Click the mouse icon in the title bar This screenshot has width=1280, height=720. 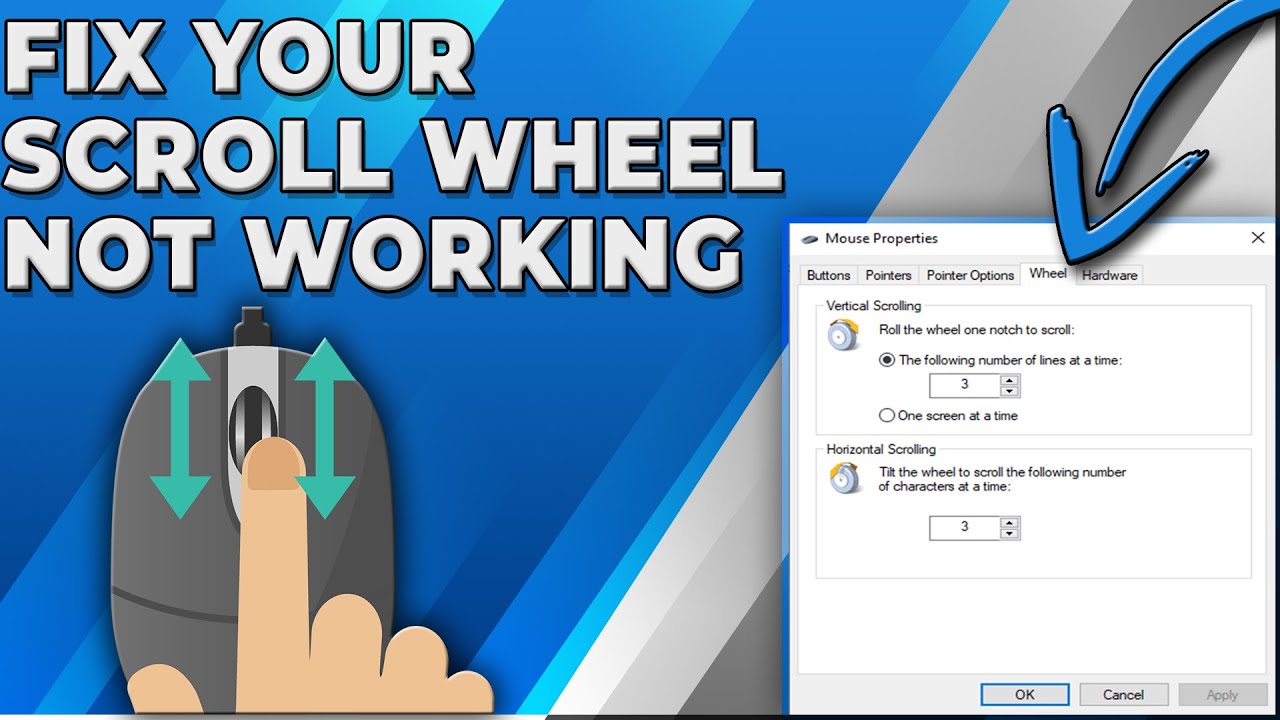809,239
